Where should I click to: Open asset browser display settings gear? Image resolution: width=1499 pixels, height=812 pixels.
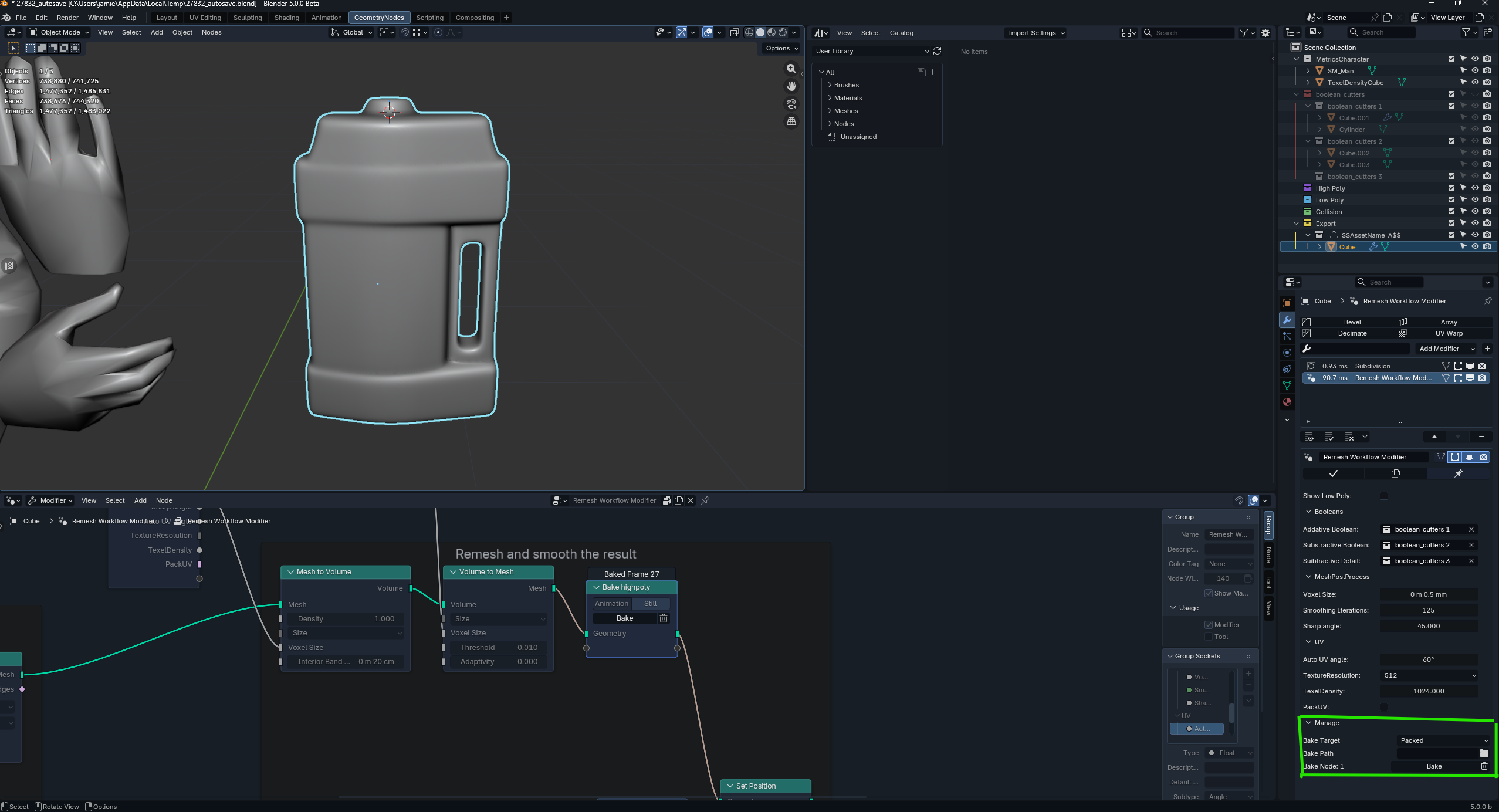[x=1265, y=33]
